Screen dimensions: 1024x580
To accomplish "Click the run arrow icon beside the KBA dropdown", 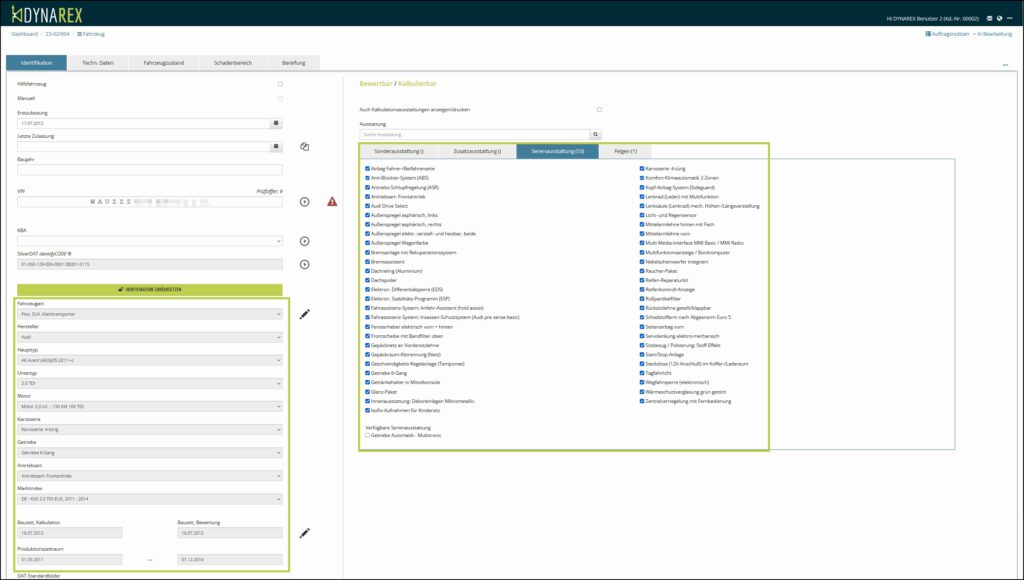I will point(305,241).
